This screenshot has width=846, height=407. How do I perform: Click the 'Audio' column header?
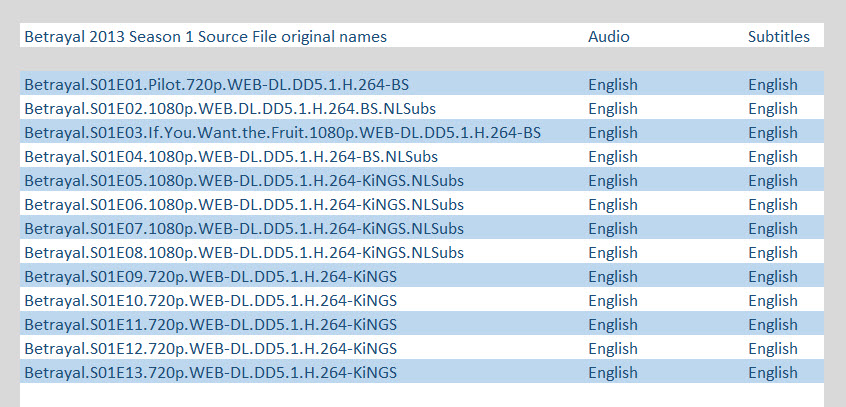[609, 37]
